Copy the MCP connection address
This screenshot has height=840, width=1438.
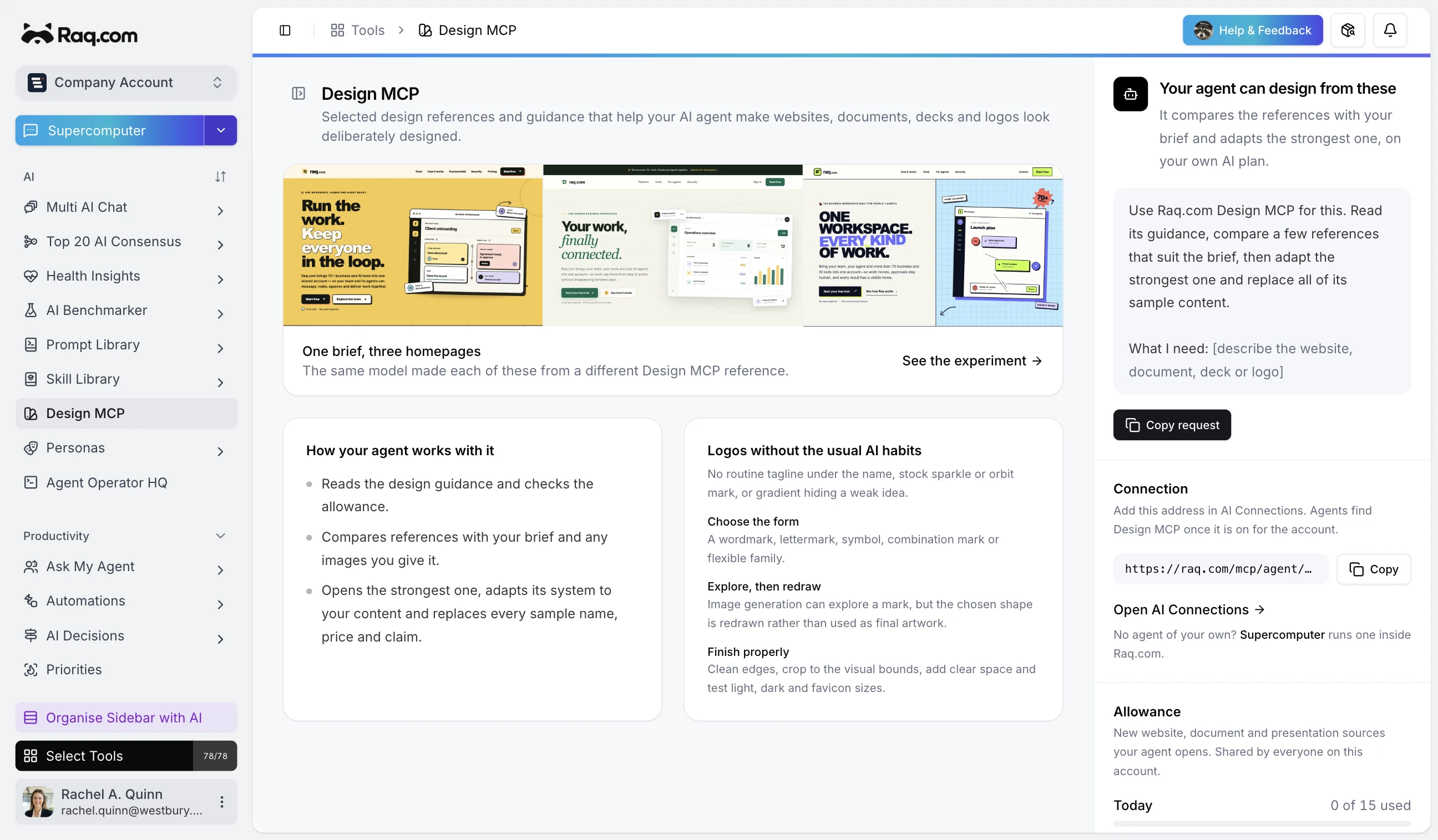[1373, 569]
